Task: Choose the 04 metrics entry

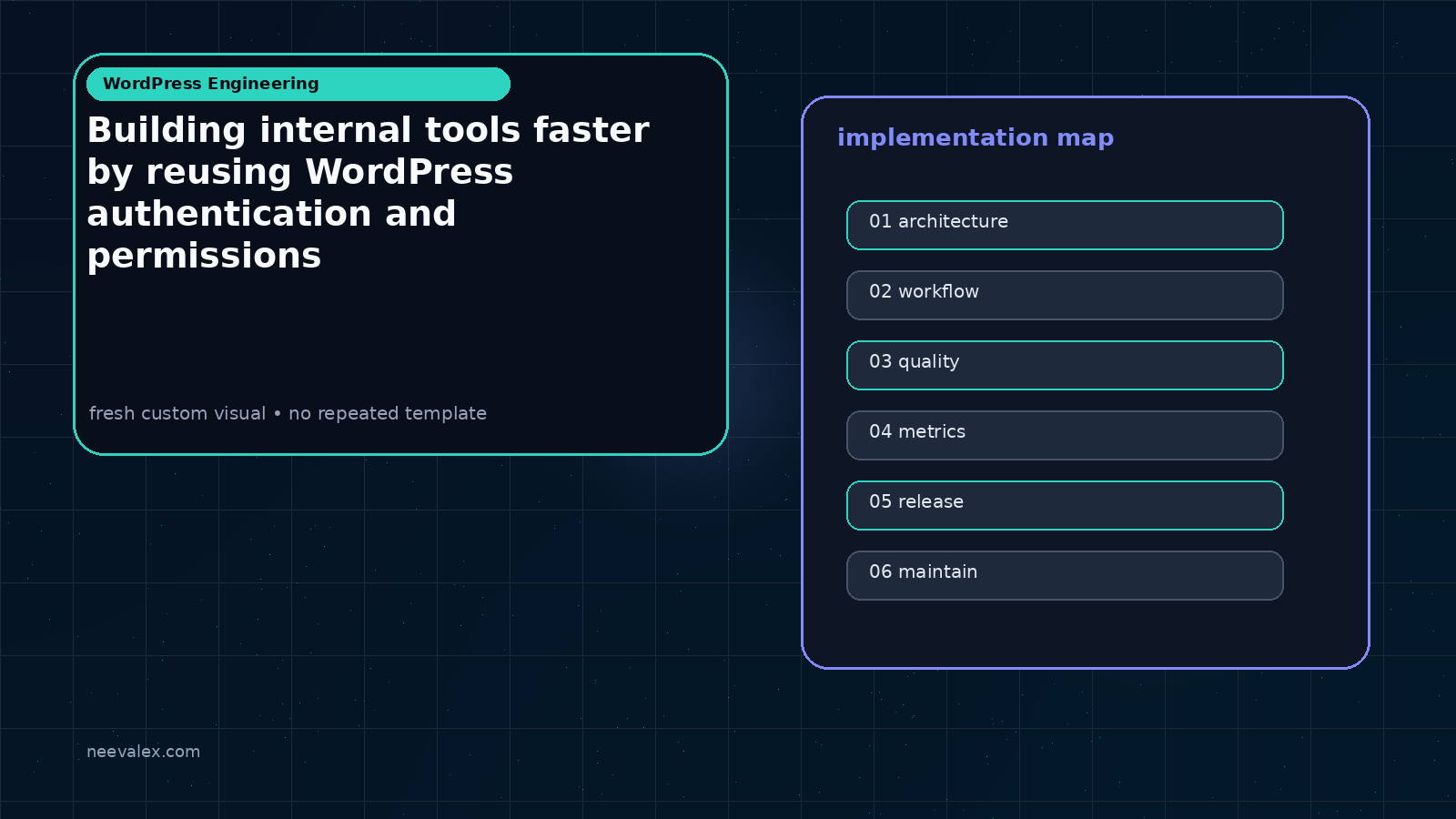Action: (1065, 435)
